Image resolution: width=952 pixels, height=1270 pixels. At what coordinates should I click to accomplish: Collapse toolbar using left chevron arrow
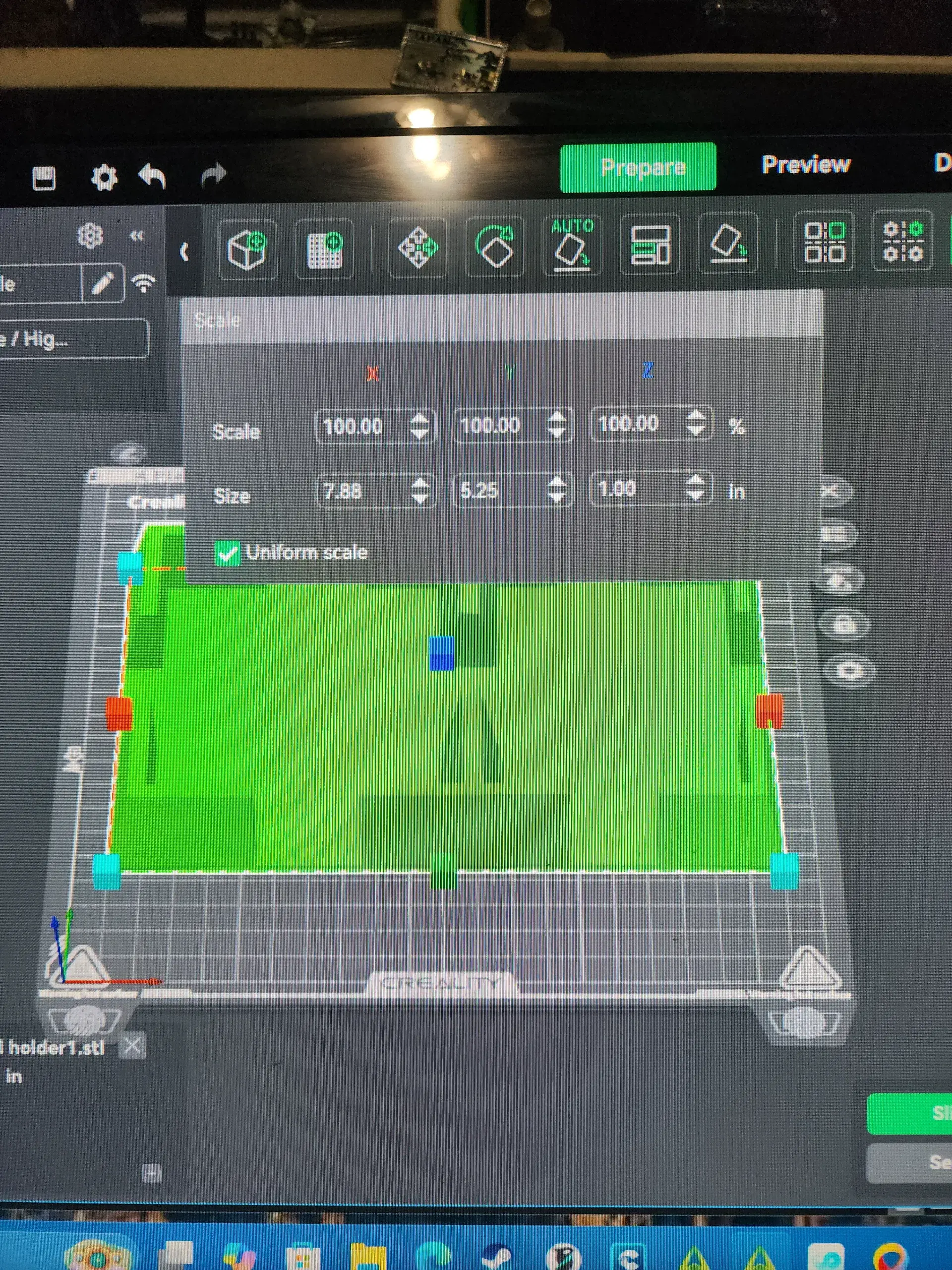coord(184,252)
